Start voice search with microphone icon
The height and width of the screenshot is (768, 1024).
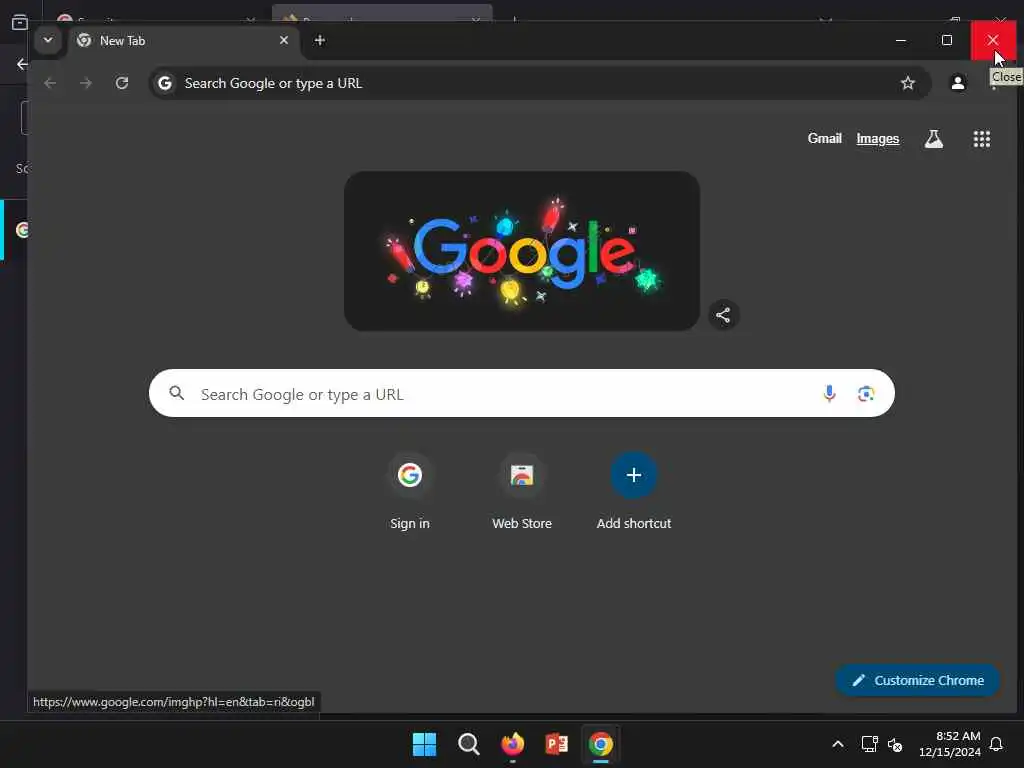tap(829, 393)
